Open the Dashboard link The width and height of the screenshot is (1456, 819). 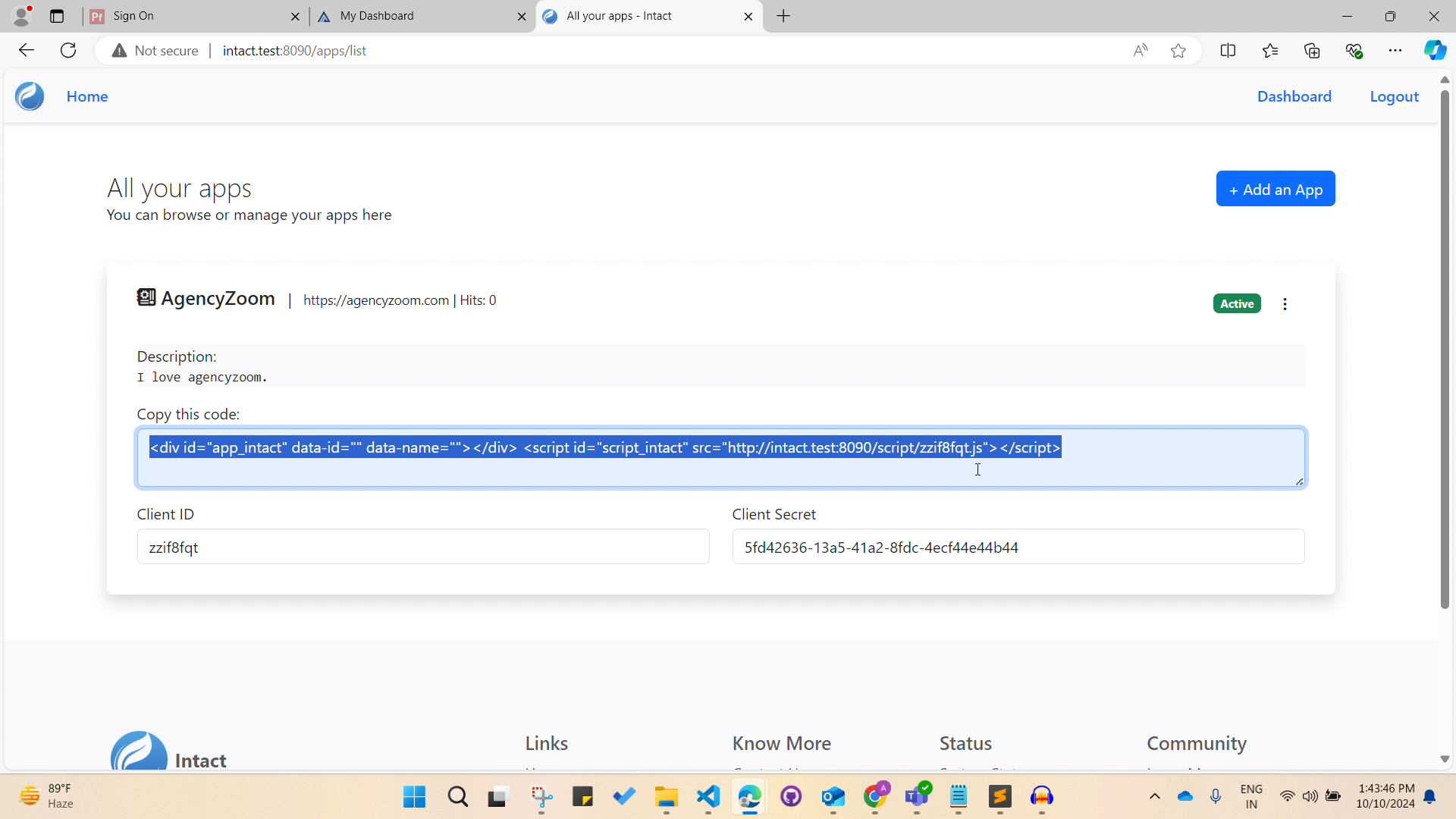click(x=1294, y=96)
